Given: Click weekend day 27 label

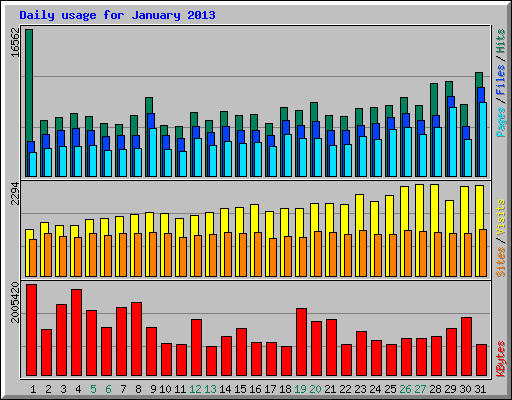Looking at the screenshot, I should pos(420,389).
